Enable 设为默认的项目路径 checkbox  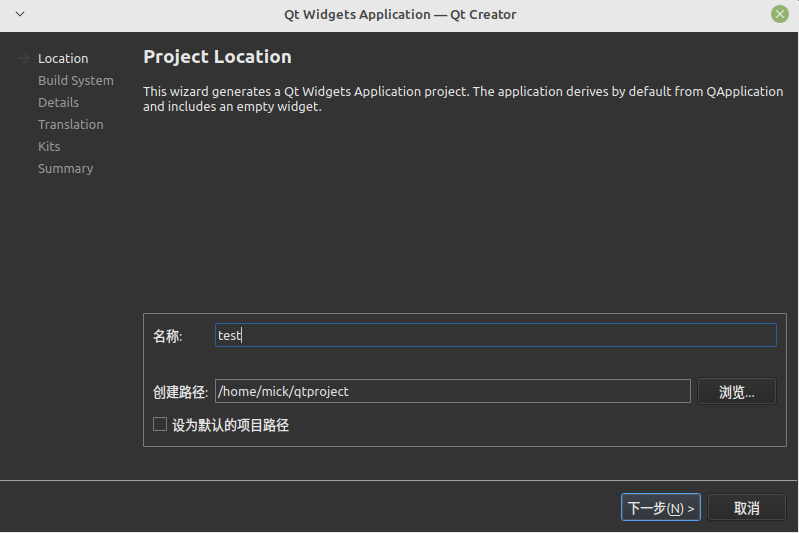pos(160,424)
